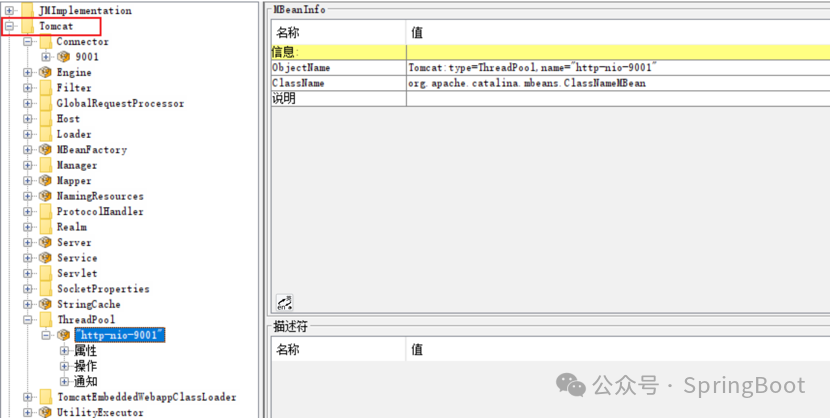Collapse the Tomcat tree node
This screenshot has width=830, height=418.
point(10,26)
